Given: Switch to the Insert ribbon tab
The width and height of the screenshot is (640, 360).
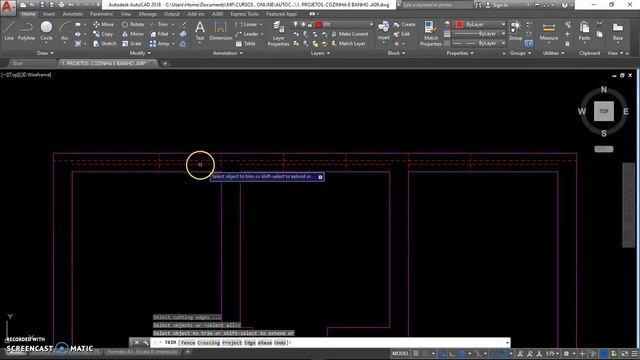Looking at the screenshot, I should 49,14.
